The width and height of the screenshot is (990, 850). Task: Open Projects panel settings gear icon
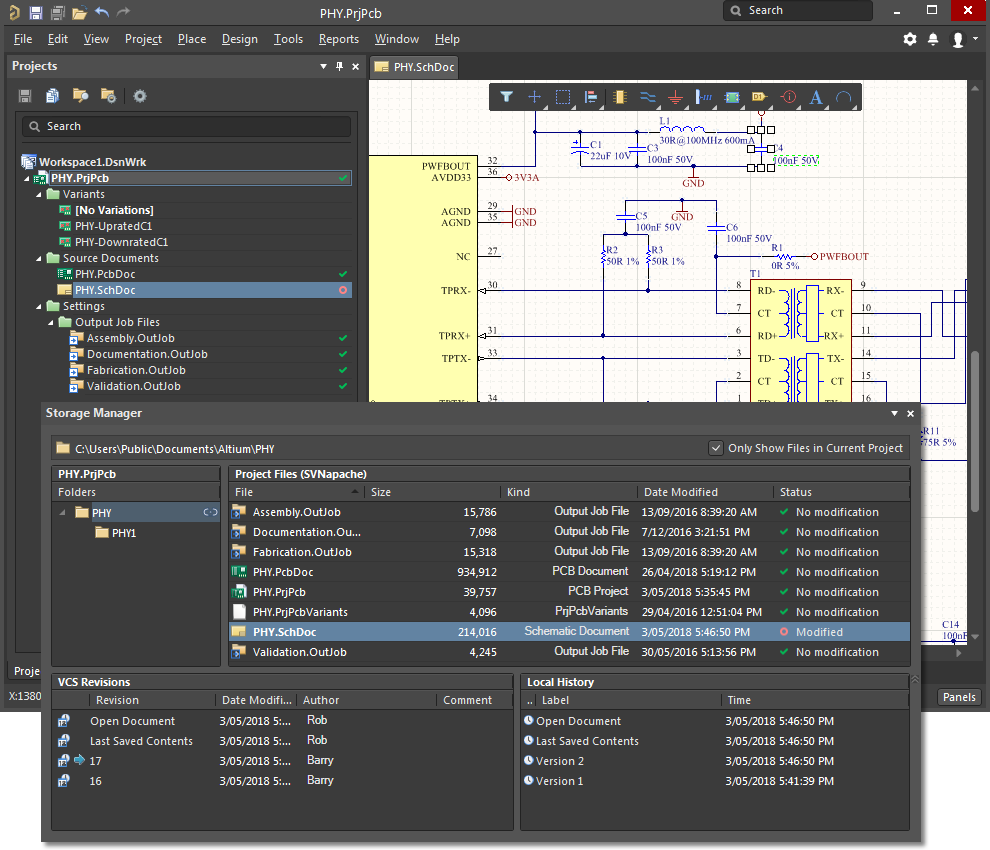pyautogui.click(x=140, y=96)
